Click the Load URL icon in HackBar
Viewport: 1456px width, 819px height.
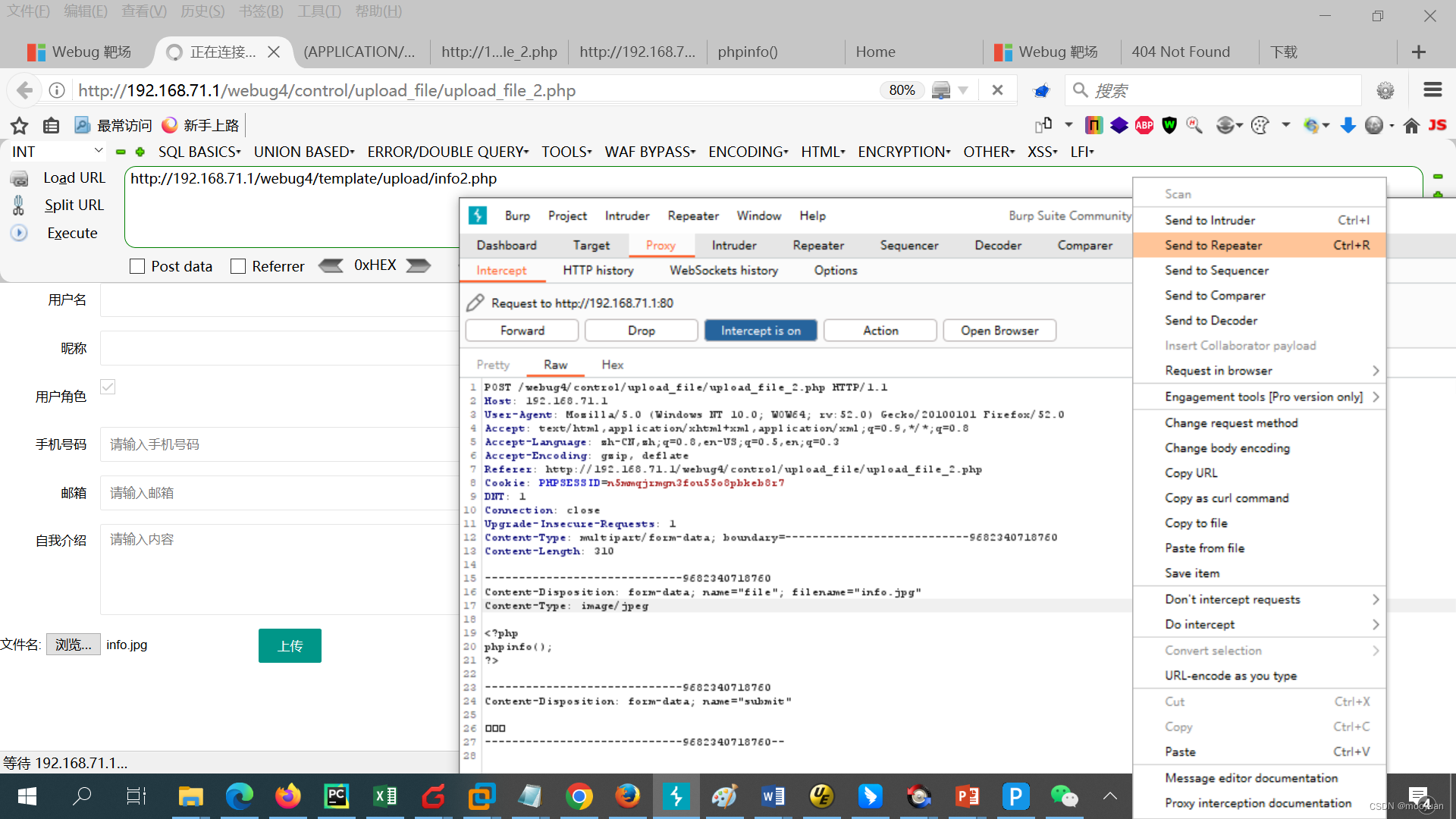20,178
